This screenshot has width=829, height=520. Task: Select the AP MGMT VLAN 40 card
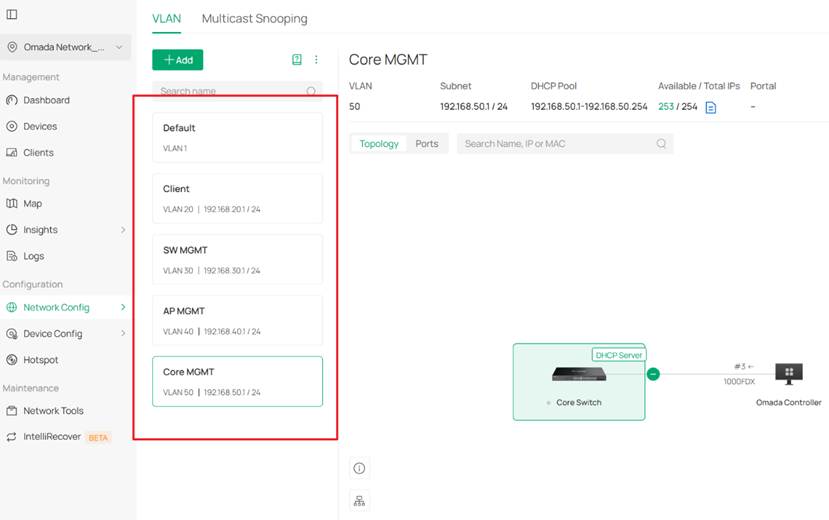point(237,320)
